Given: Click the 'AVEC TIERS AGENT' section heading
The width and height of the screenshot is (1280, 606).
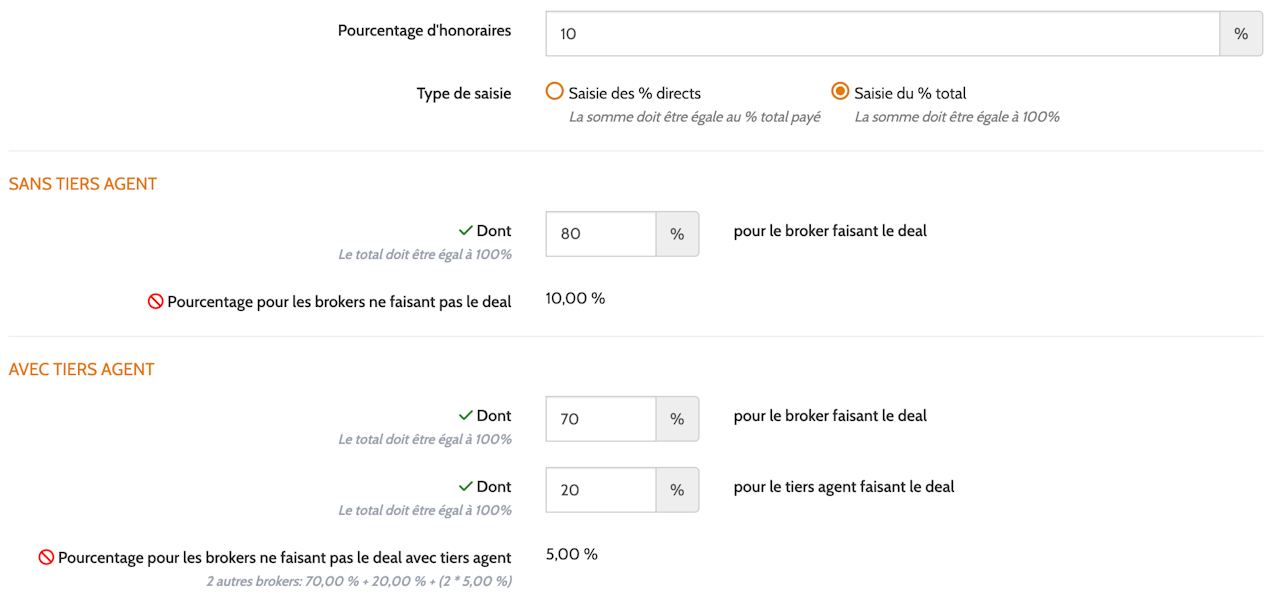Looking at the screenshot, I should pyautogui.click(x=82, y=369).
